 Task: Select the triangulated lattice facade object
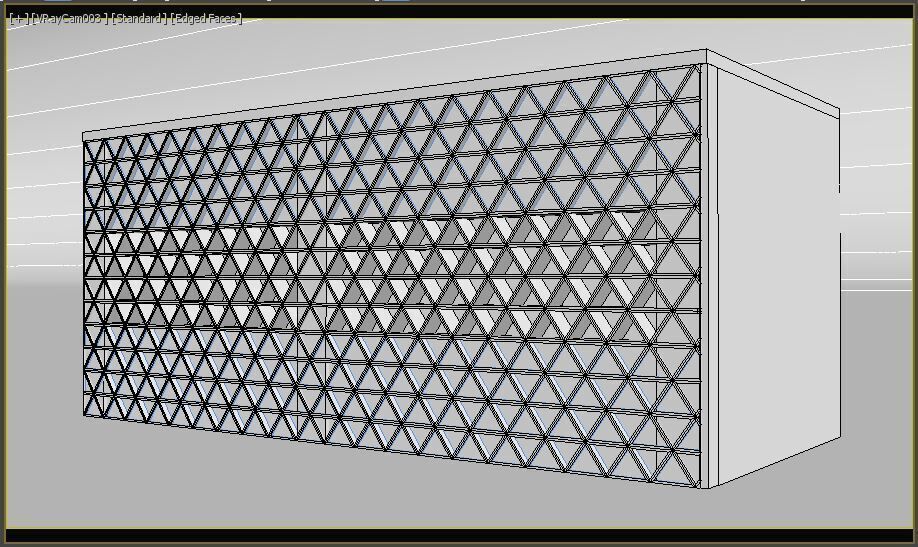391,275
